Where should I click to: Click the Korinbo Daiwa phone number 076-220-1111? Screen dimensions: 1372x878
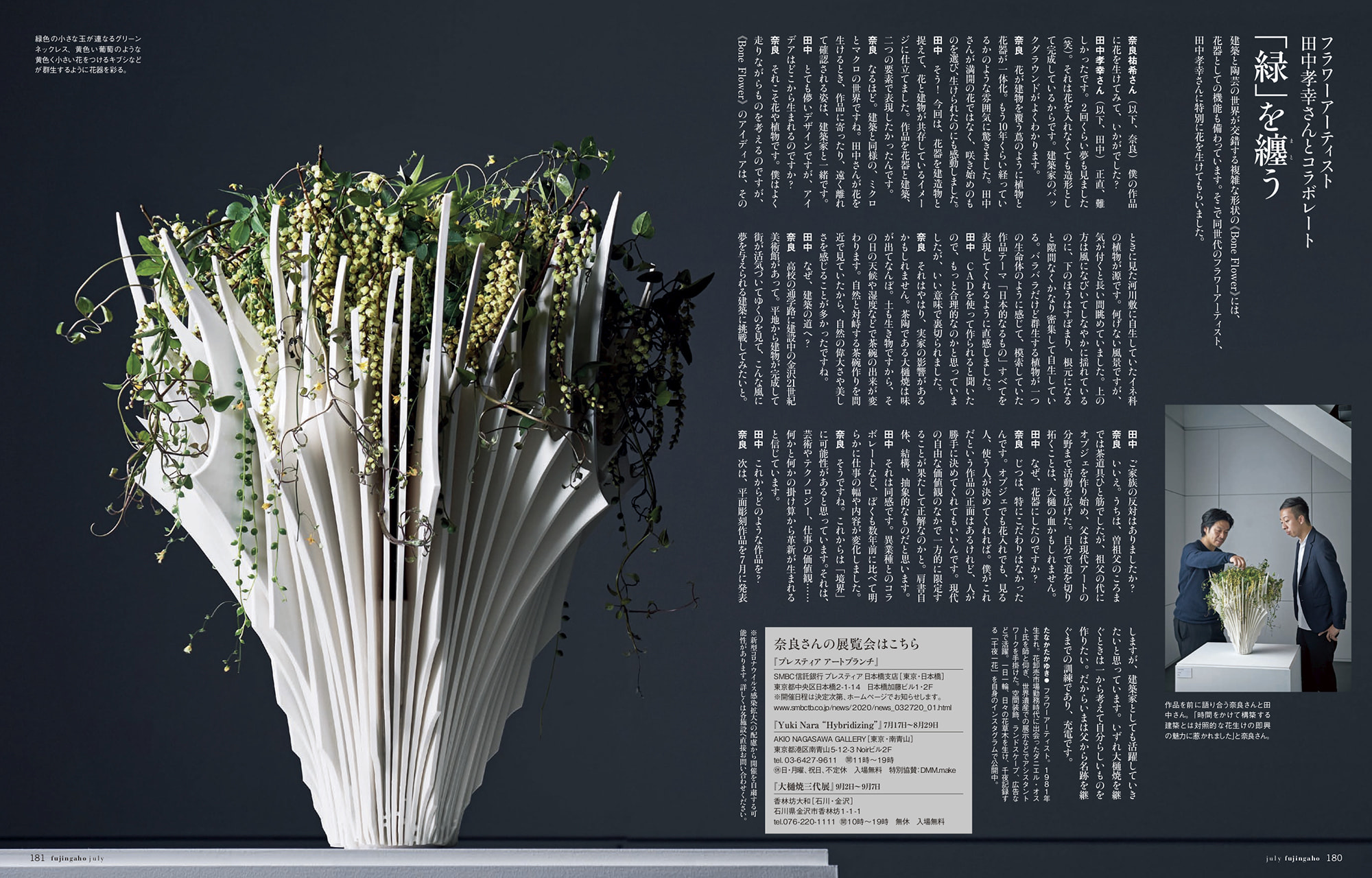(805, 821)
